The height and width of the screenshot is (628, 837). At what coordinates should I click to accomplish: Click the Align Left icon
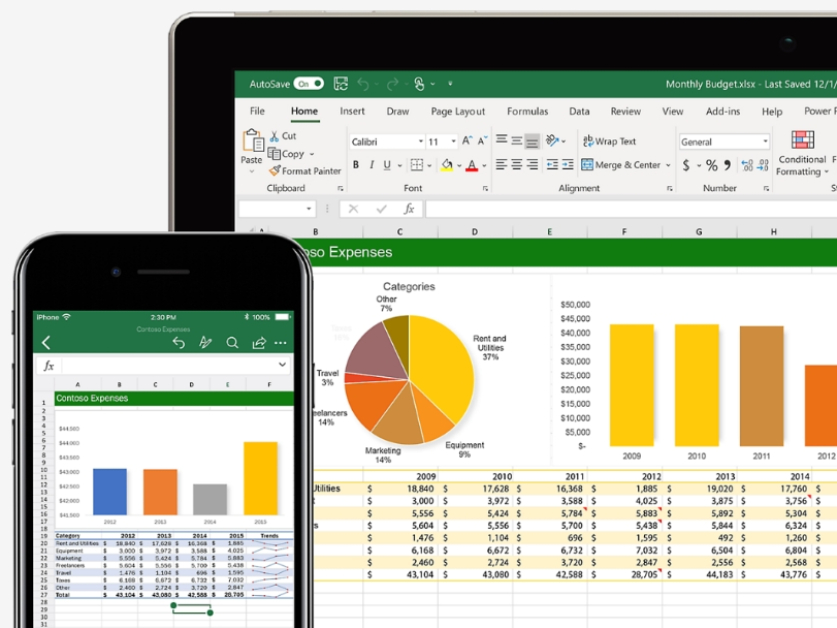coord(501,164)
